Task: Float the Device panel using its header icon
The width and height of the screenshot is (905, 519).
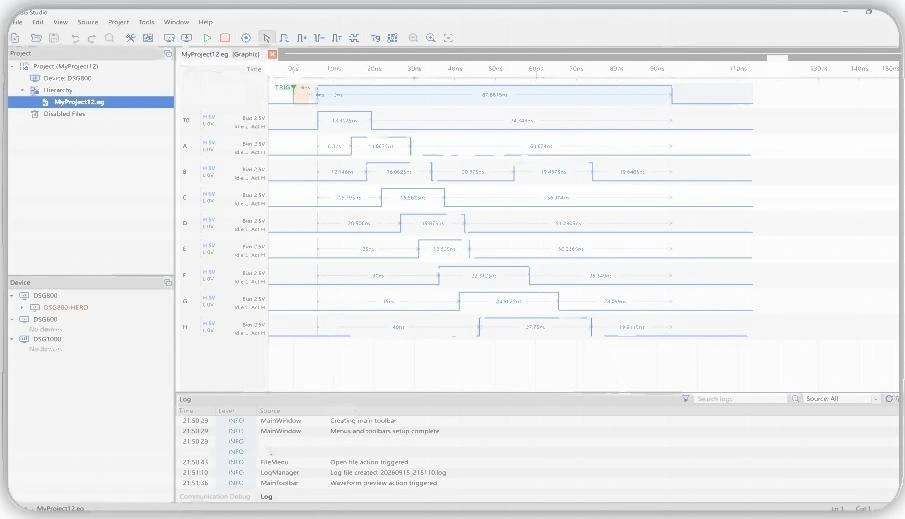Action: pos(167,282)
